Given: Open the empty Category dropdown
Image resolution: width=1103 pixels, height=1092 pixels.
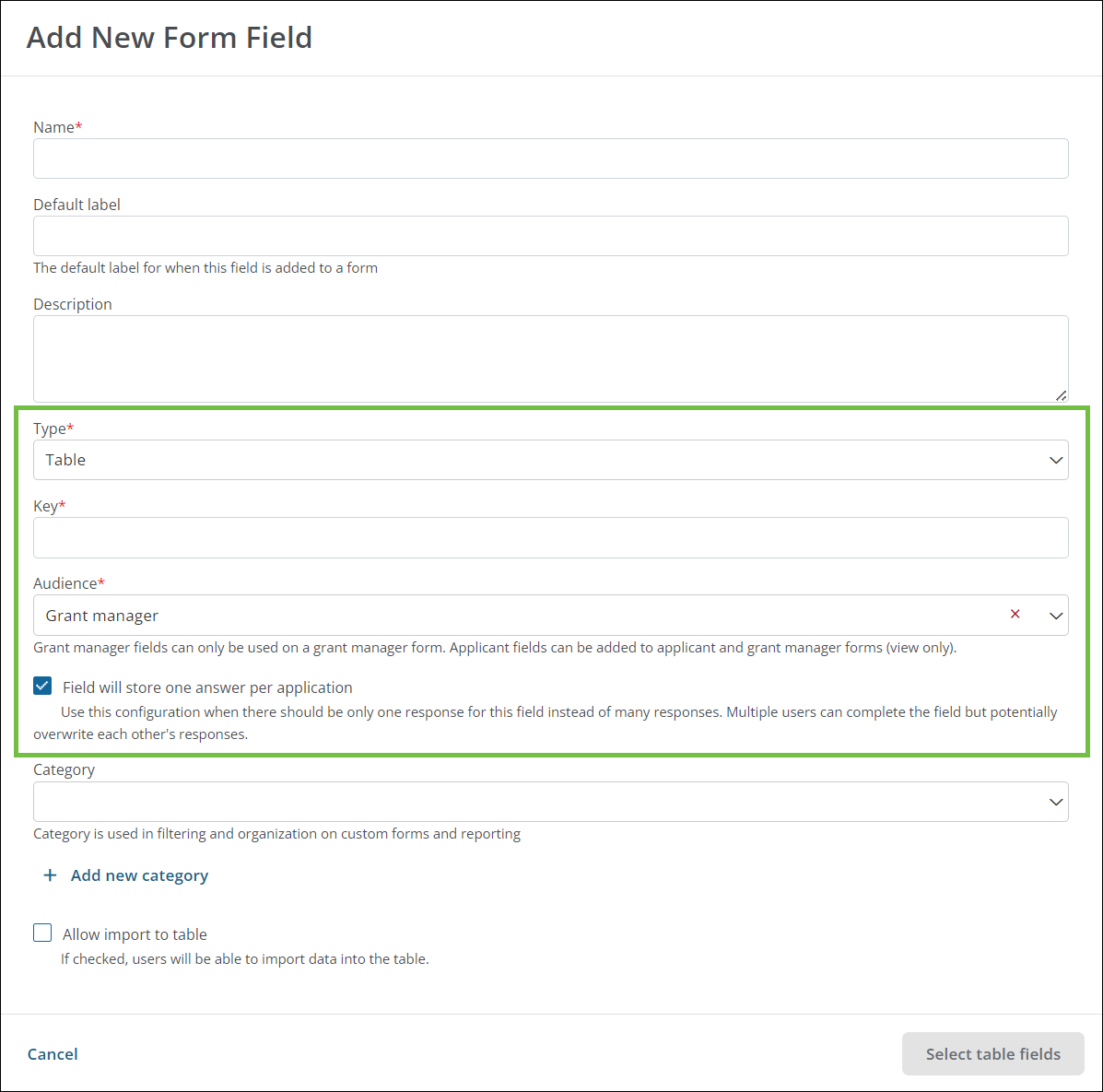Looking at the screenshot, I should tap(553, 802).
